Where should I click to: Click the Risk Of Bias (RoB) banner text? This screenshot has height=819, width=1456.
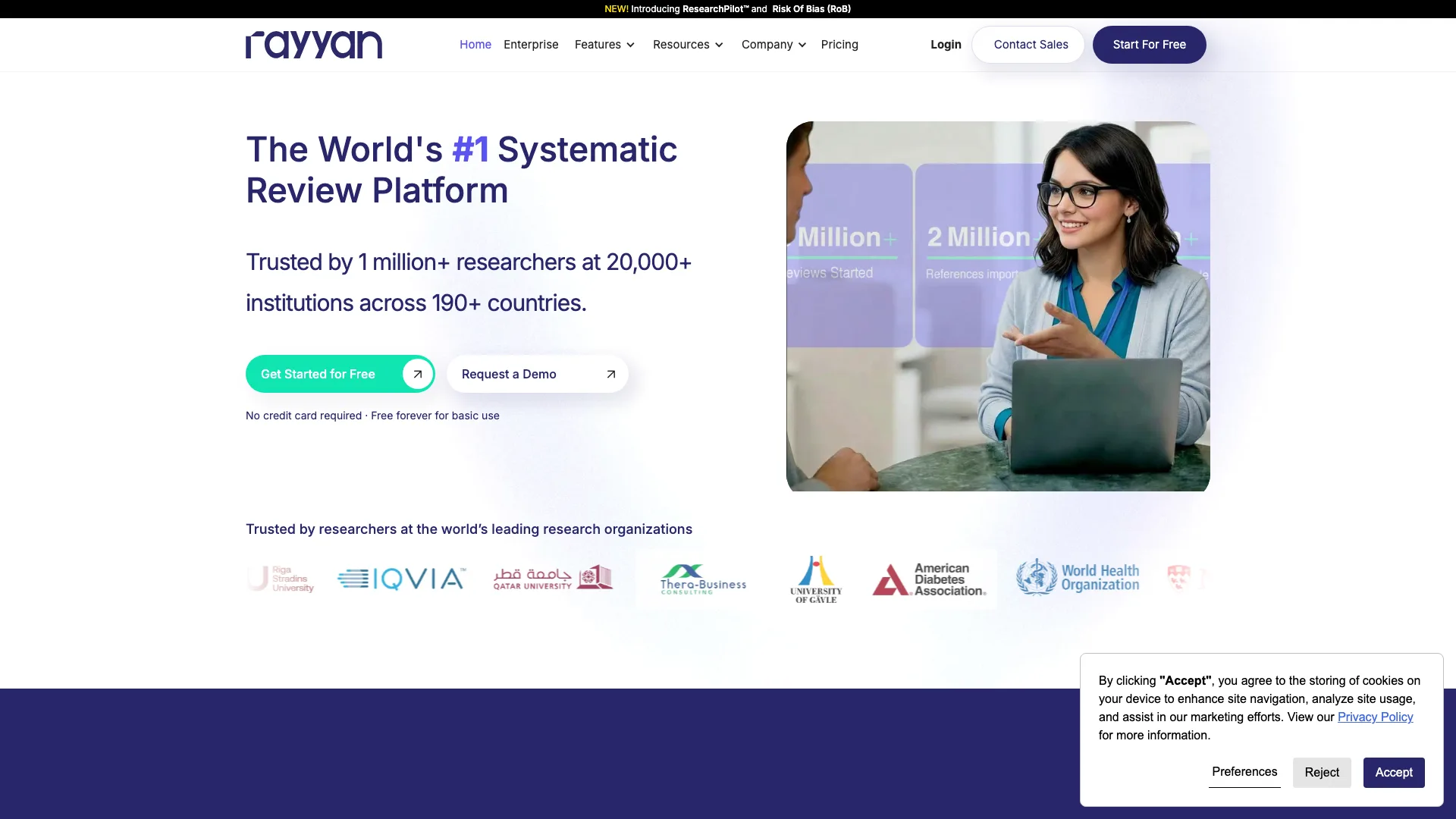coord(811,9)
